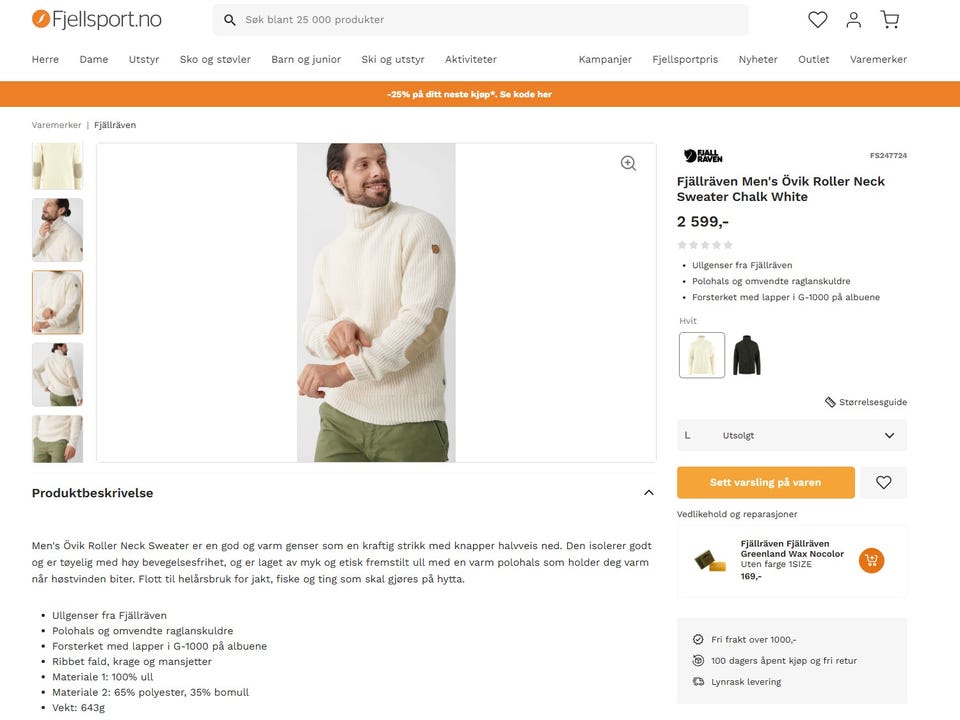This screenshot has width=960, height=720.
Task: Click Sett varsling på varen button
Action: tap(765, 482)
